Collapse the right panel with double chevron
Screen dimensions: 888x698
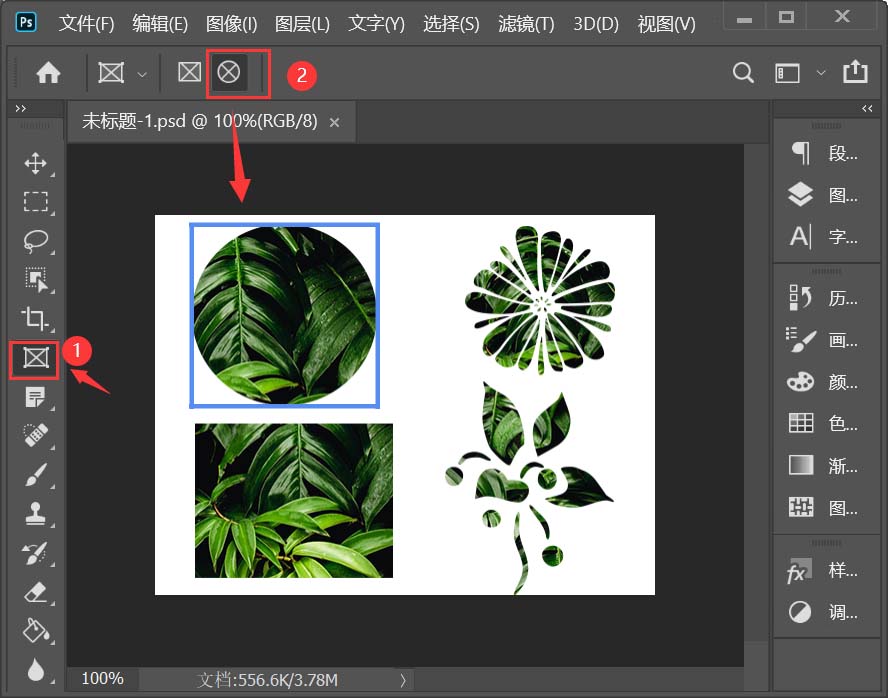click(866, 109)
